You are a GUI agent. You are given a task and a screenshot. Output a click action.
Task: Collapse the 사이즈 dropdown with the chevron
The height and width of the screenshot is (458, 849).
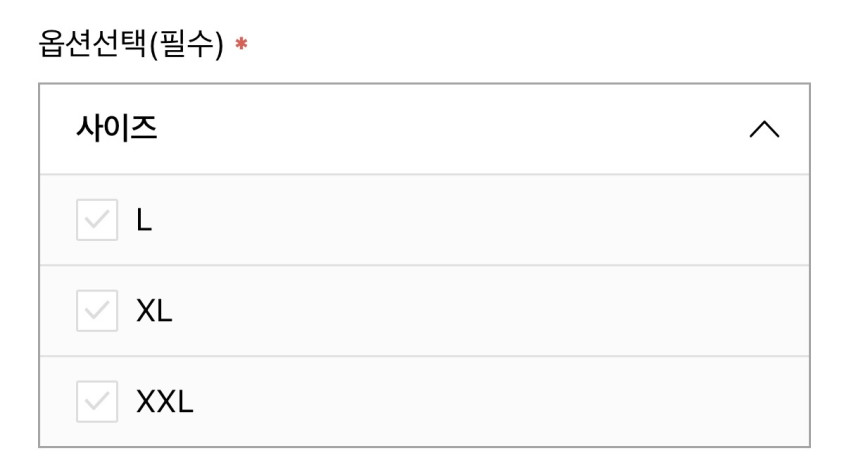point(764,130)
